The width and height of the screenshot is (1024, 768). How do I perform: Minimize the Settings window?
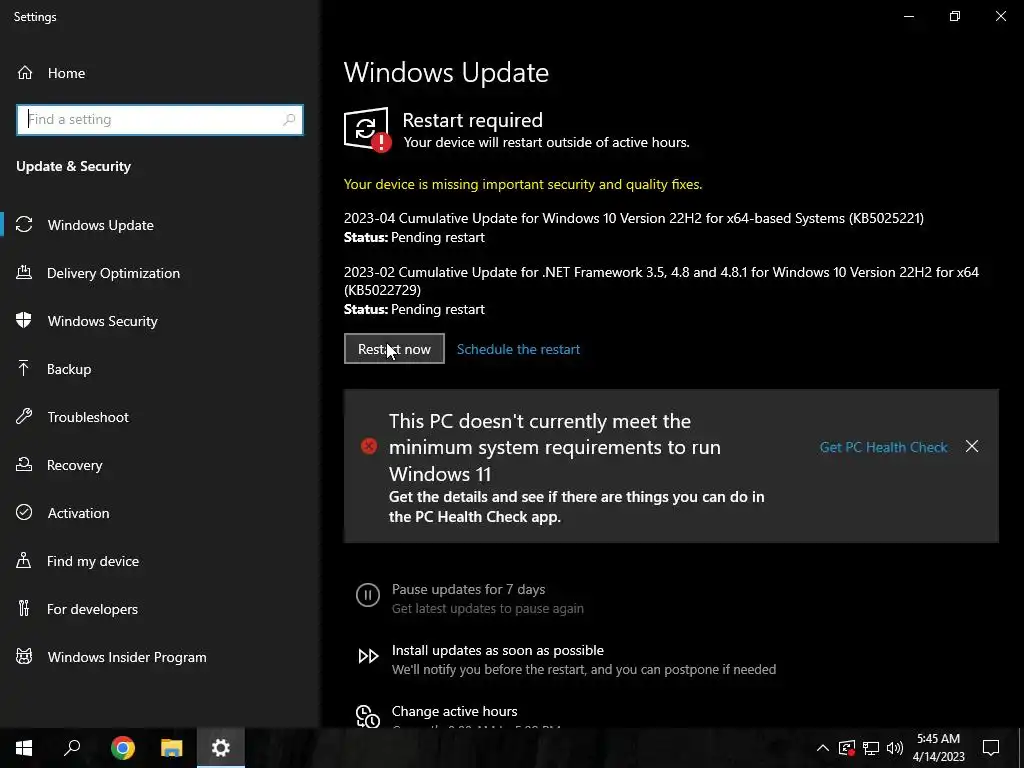pos(908,16)
